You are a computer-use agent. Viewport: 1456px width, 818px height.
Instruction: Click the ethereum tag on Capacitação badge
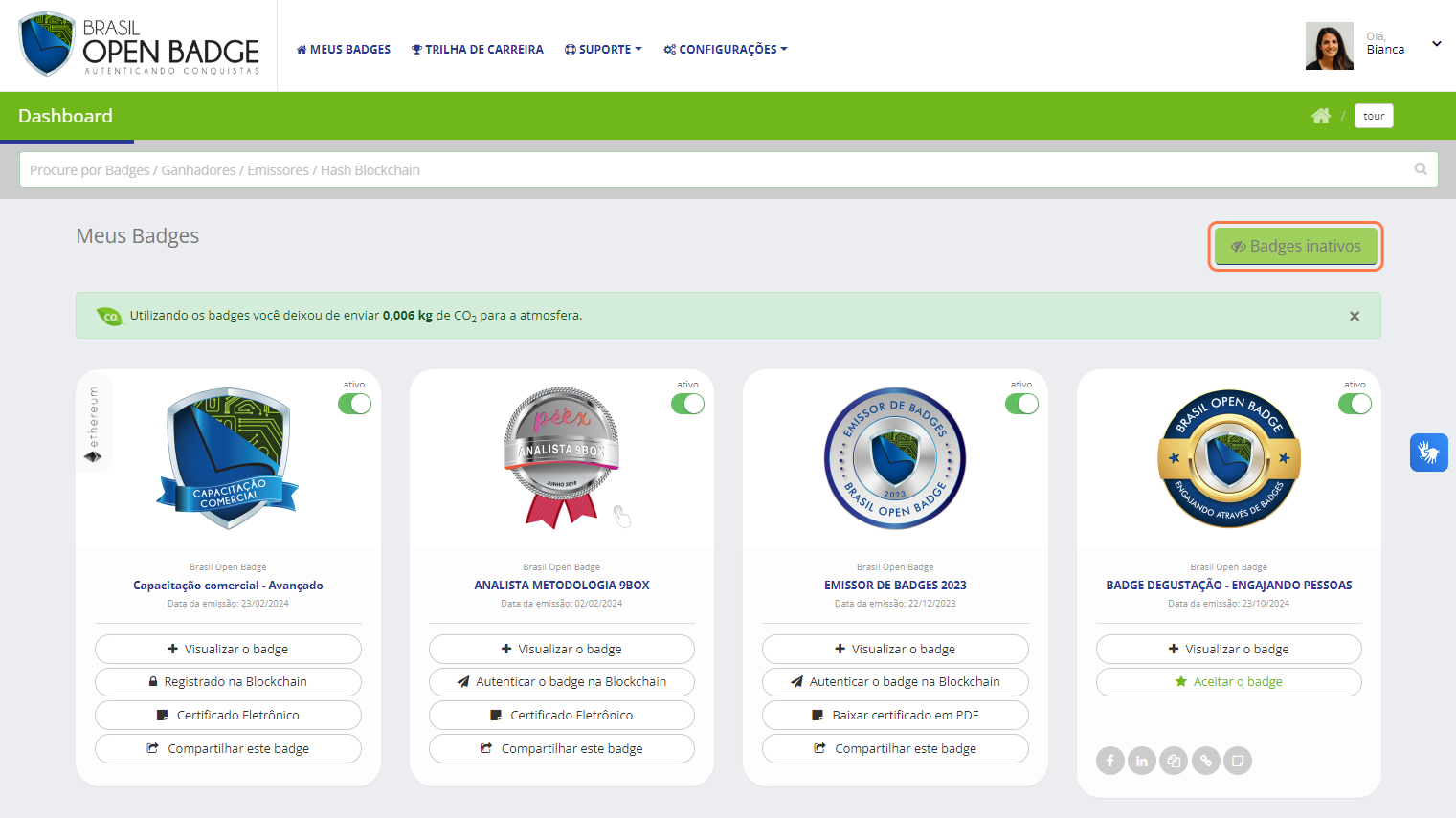pyautogui.click(x=94, y=423)
